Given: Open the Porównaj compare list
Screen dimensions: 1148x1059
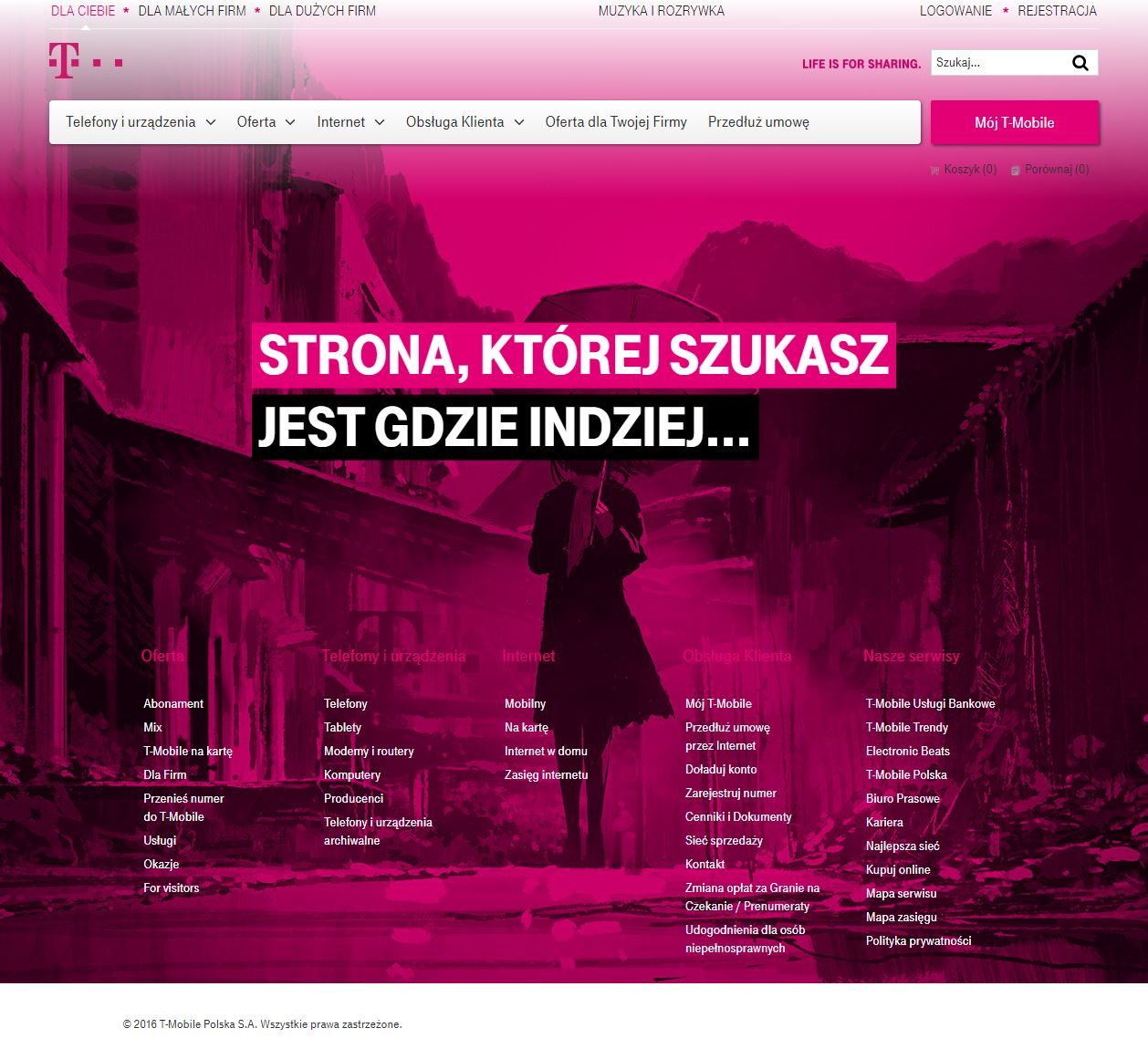Looking at the screenshot, I should tap(1050, 170).
